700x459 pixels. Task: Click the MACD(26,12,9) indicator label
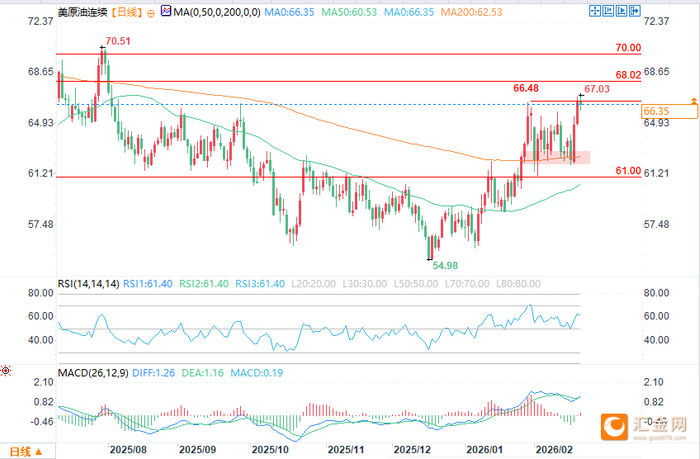93,372
